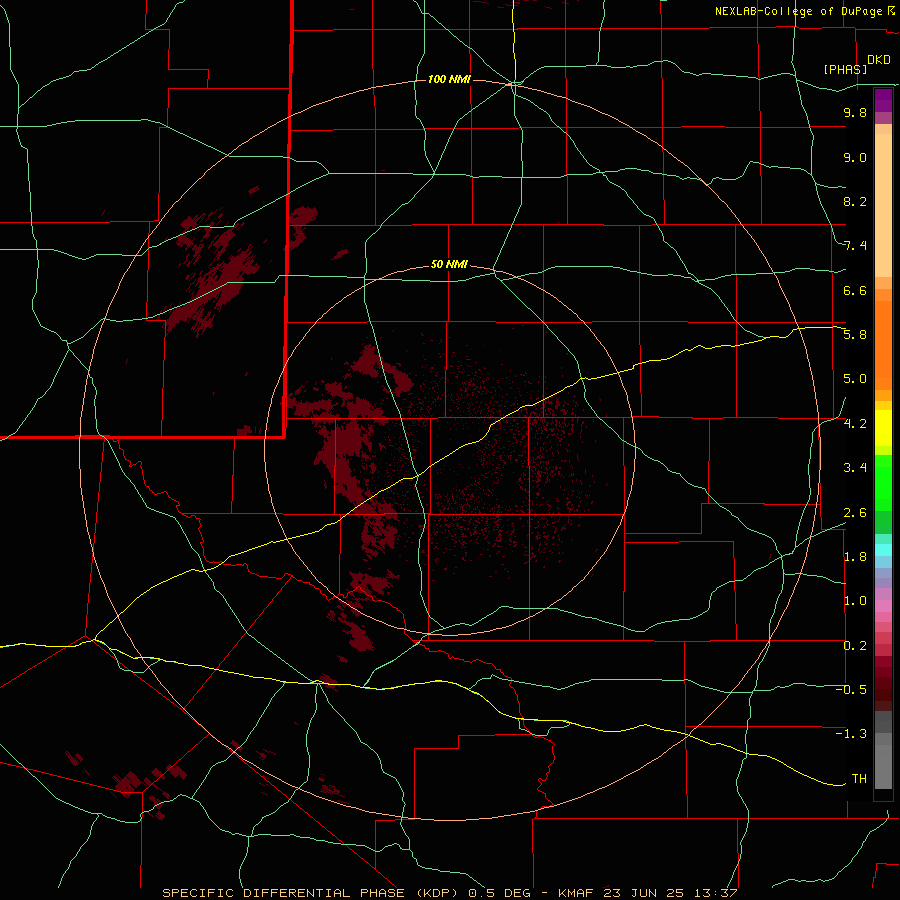Viewport: 900px width, 900px height.
Task: Pick the large orange color bar segment
Action: pyautogui.click(x=883, y=346)
